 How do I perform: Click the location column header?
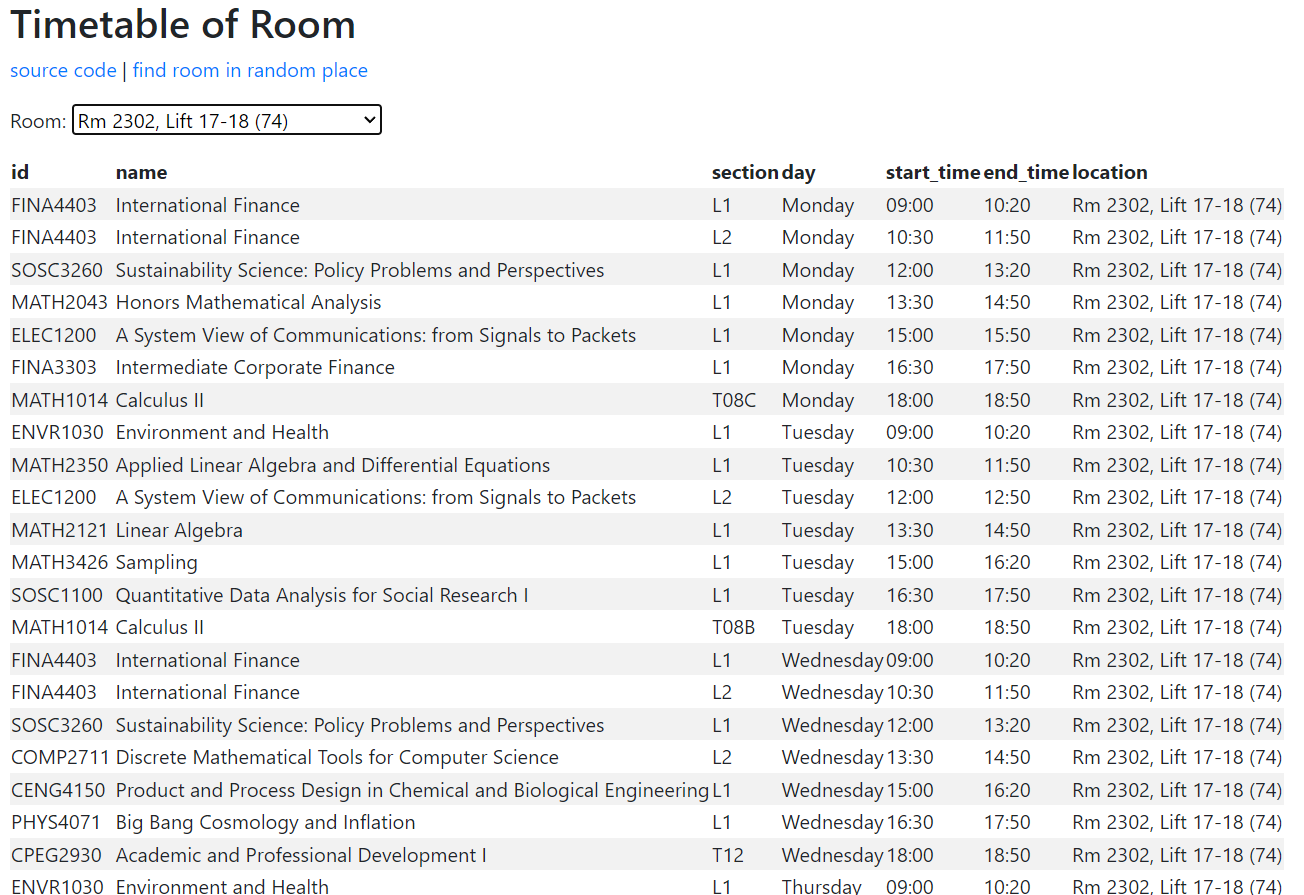(x=1110, y=172)
